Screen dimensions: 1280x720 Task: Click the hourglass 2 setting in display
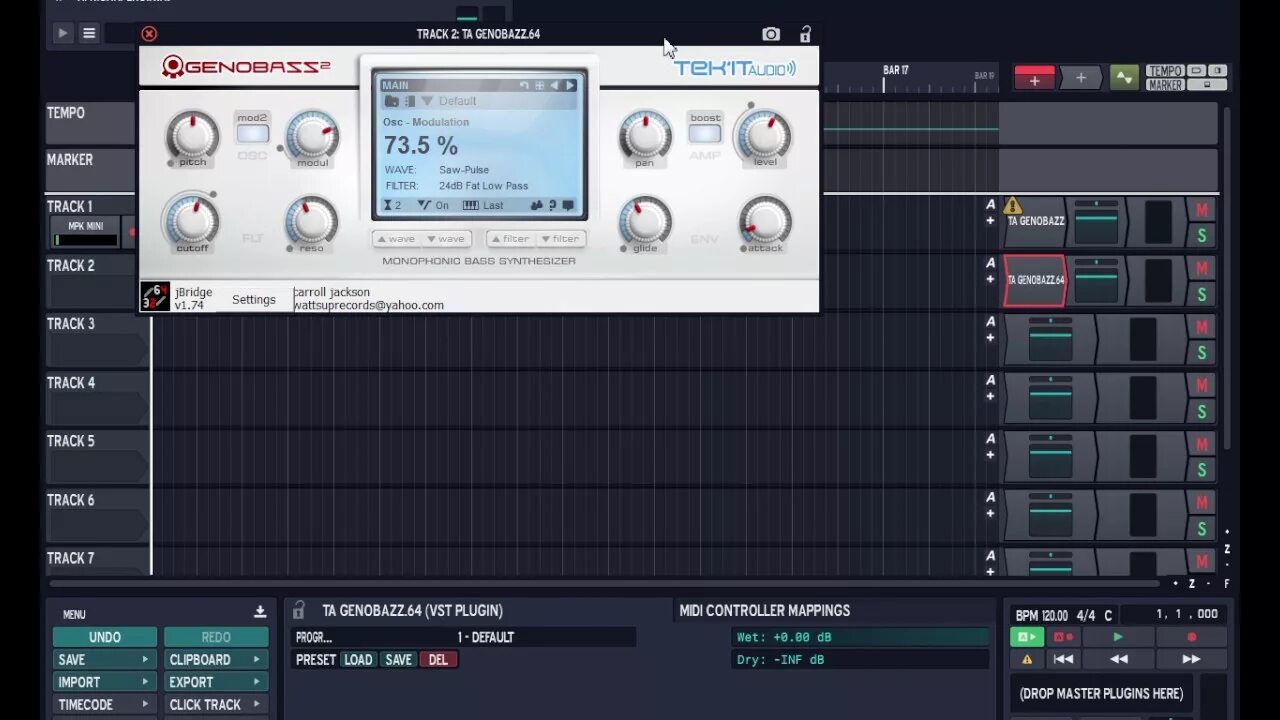point(393,205)
